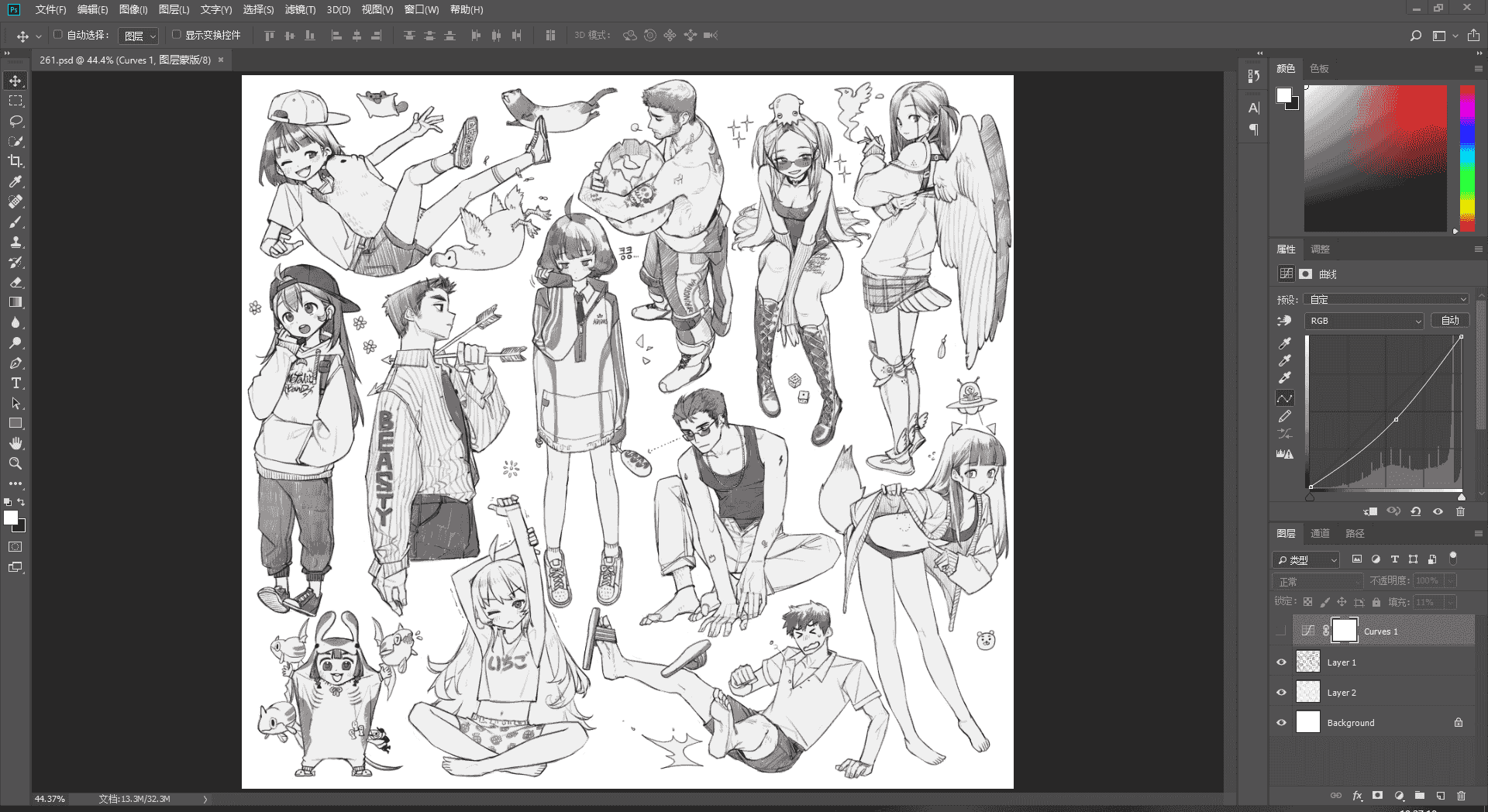The height and width of the screenshot is (812, 1488).
Task: Select the Crop tool
Action: click(x=15, y=161)
